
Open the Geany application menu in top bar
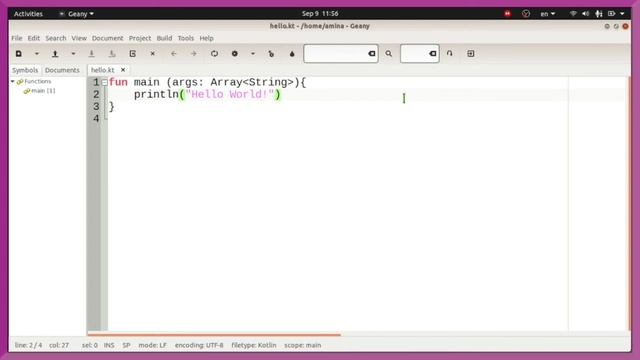click(x=76, y=14)
